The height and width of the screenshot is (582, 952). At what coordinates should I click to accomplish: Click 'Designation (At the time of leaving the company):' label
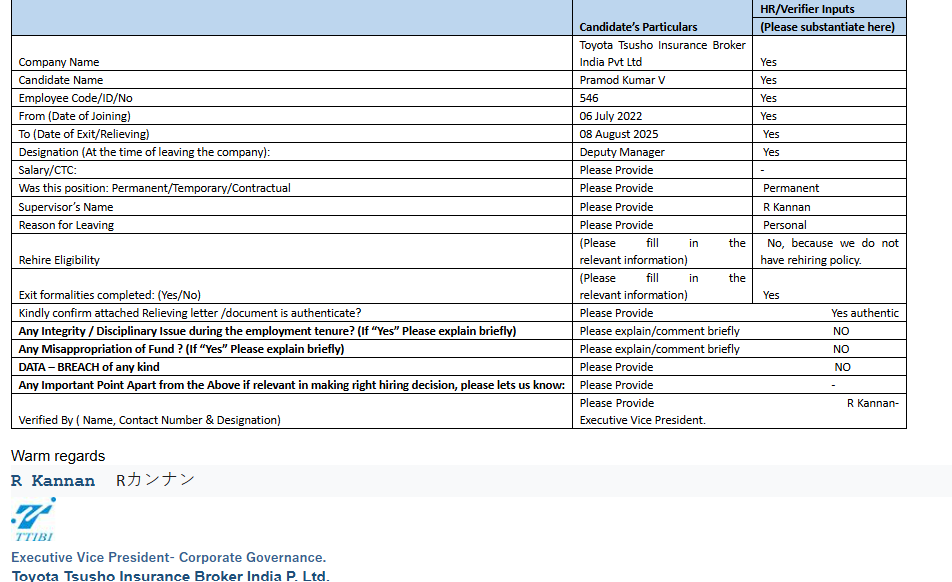click(144, 152)
